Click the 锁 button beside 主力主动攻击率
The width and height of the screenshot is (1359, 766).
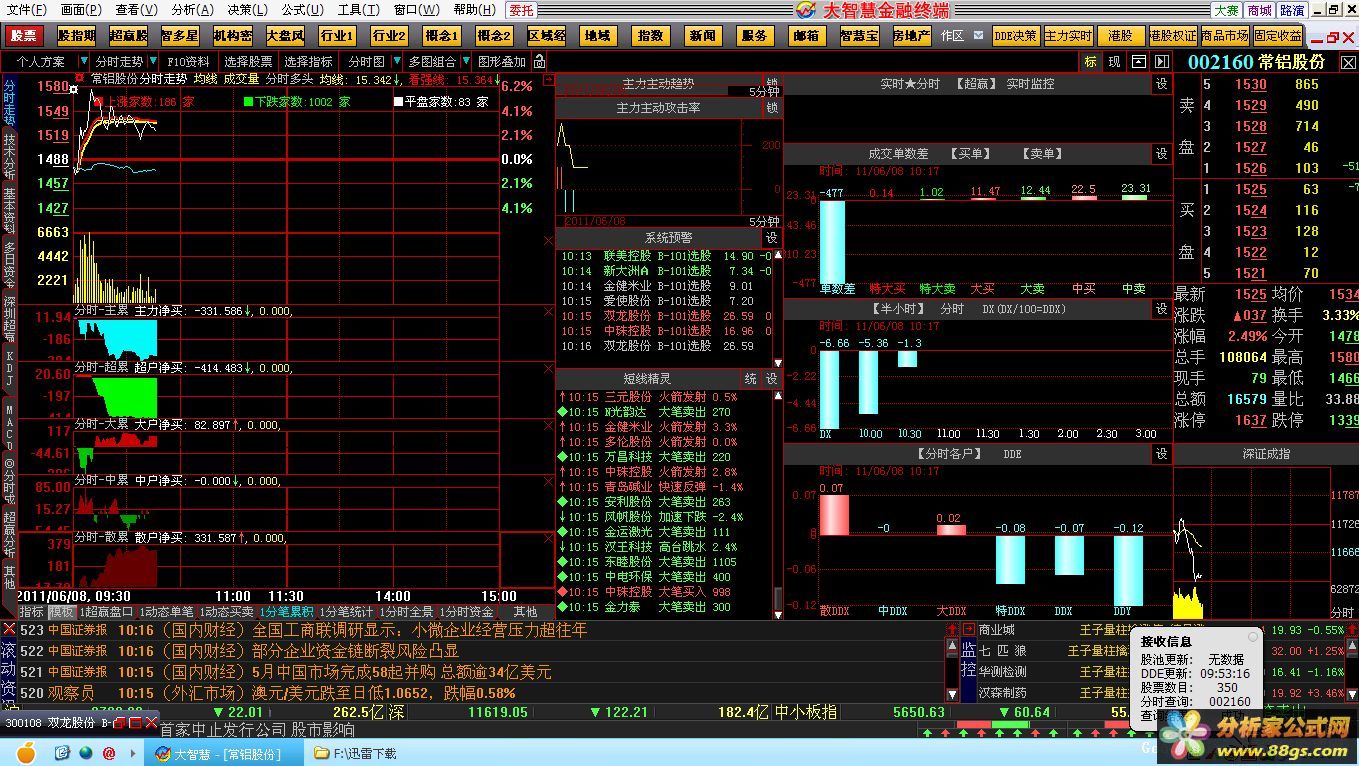point(771,107)
